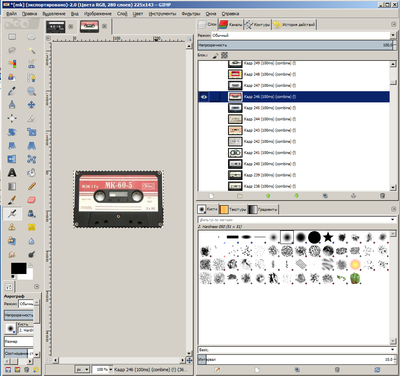The width and height of the screenshot is (400, 376).
Task: Open the layer mode dropdown
Action: (x=303, y=35)
